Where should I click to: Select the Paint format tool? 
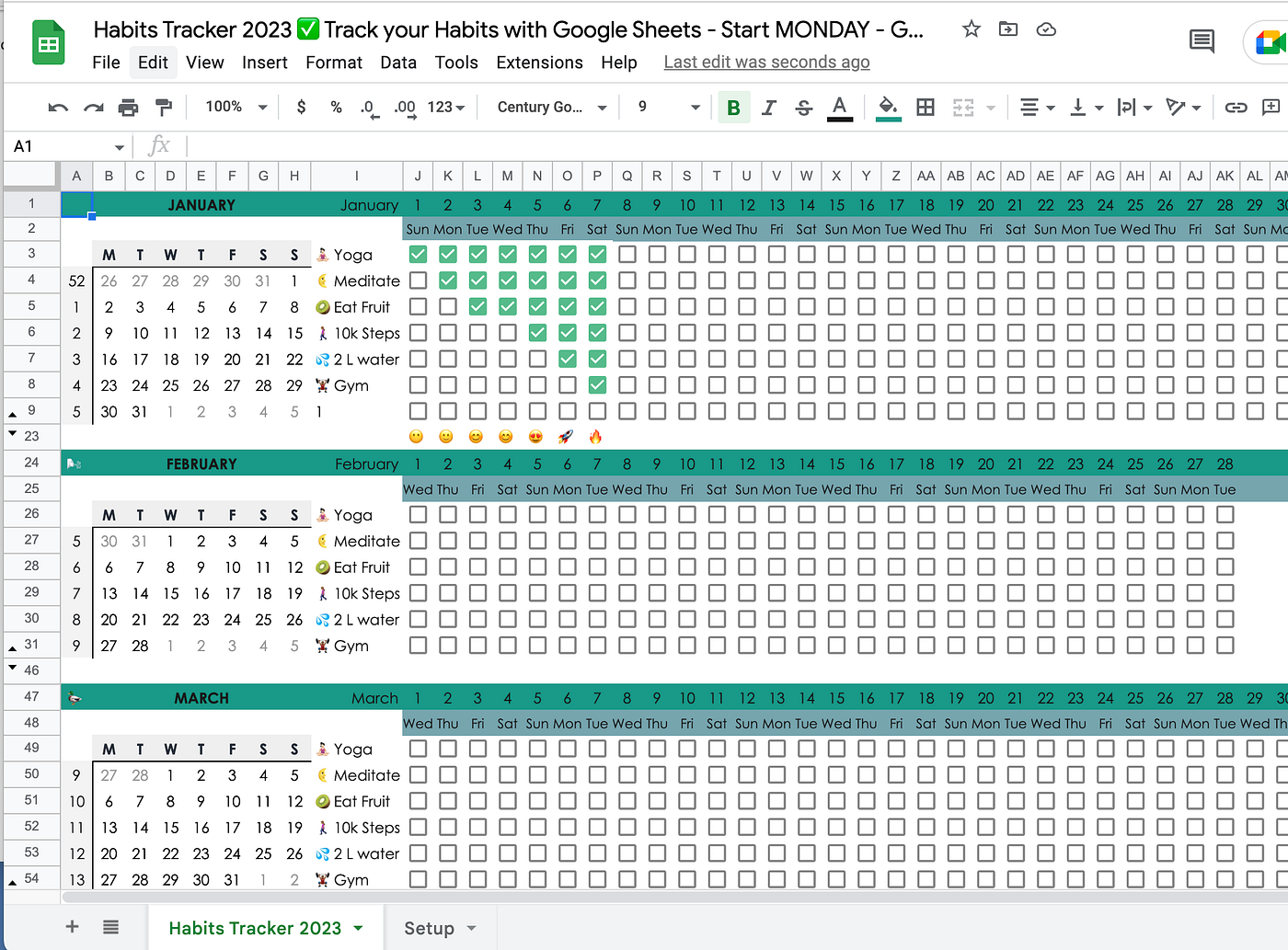pos(164,107)
